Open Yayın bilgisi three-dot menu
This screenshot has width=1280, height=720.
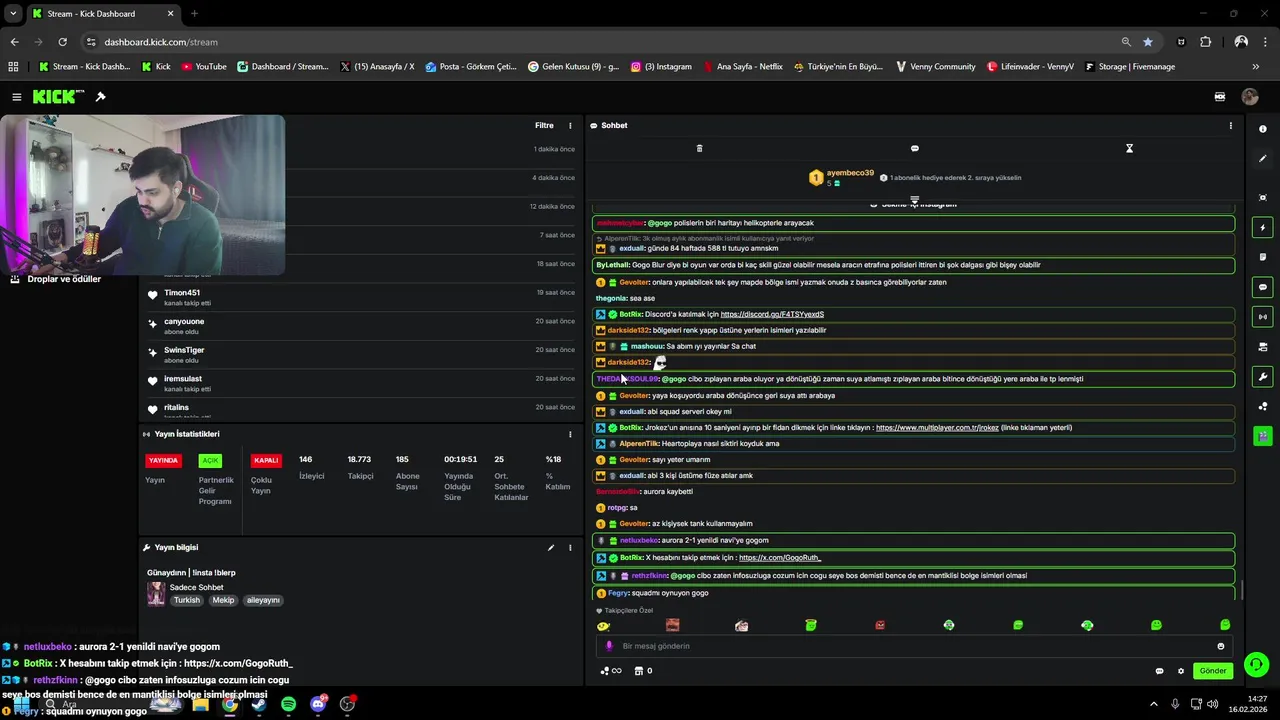tap(570, 547)
